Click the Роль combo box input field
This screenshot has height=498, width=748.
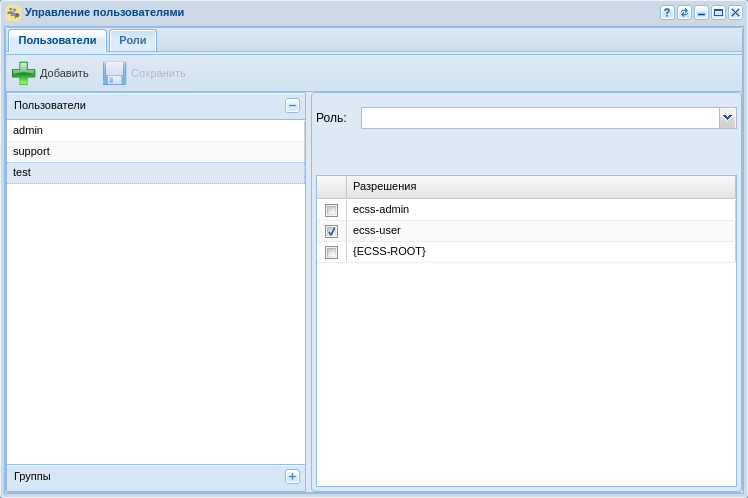pos(540,118)
